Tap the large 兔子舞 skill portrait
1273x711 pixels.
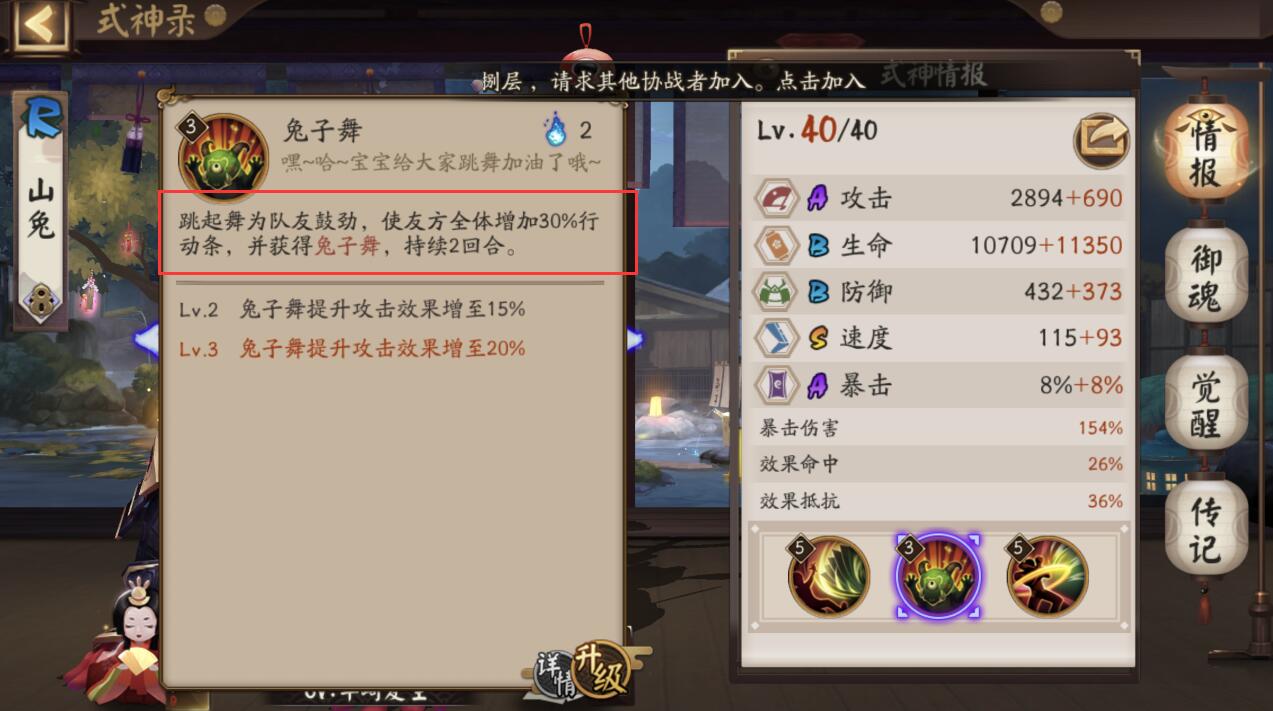pos(222,157)
